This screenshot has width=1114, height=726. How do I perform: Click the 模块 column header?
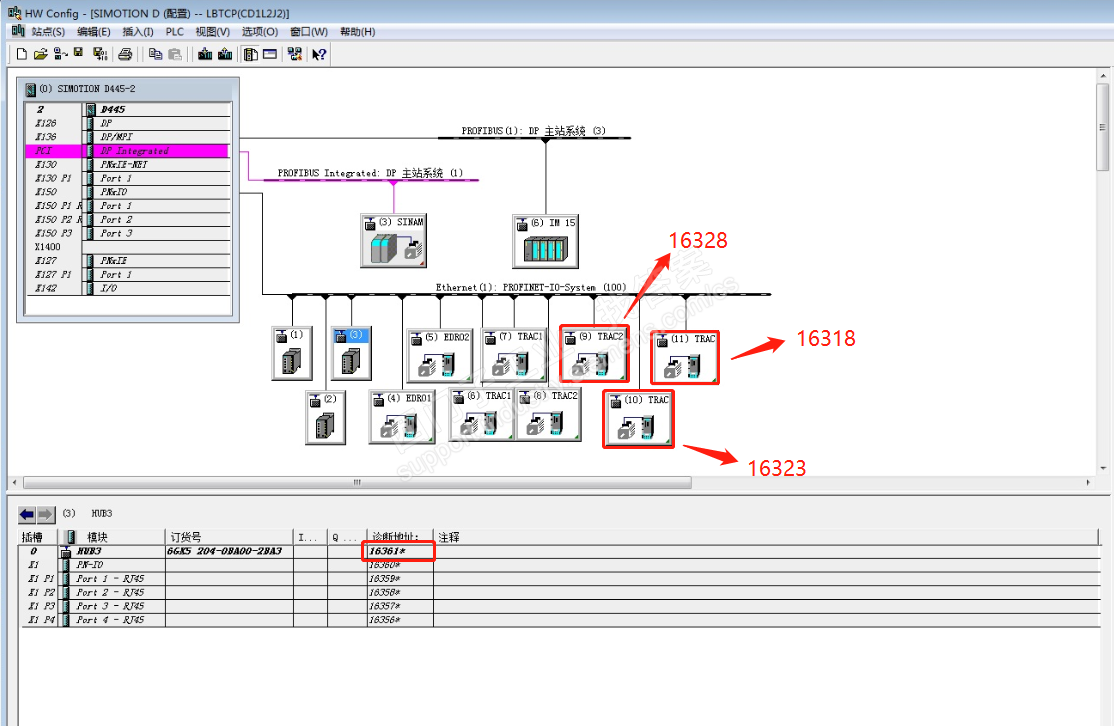(x=112, y=537)
